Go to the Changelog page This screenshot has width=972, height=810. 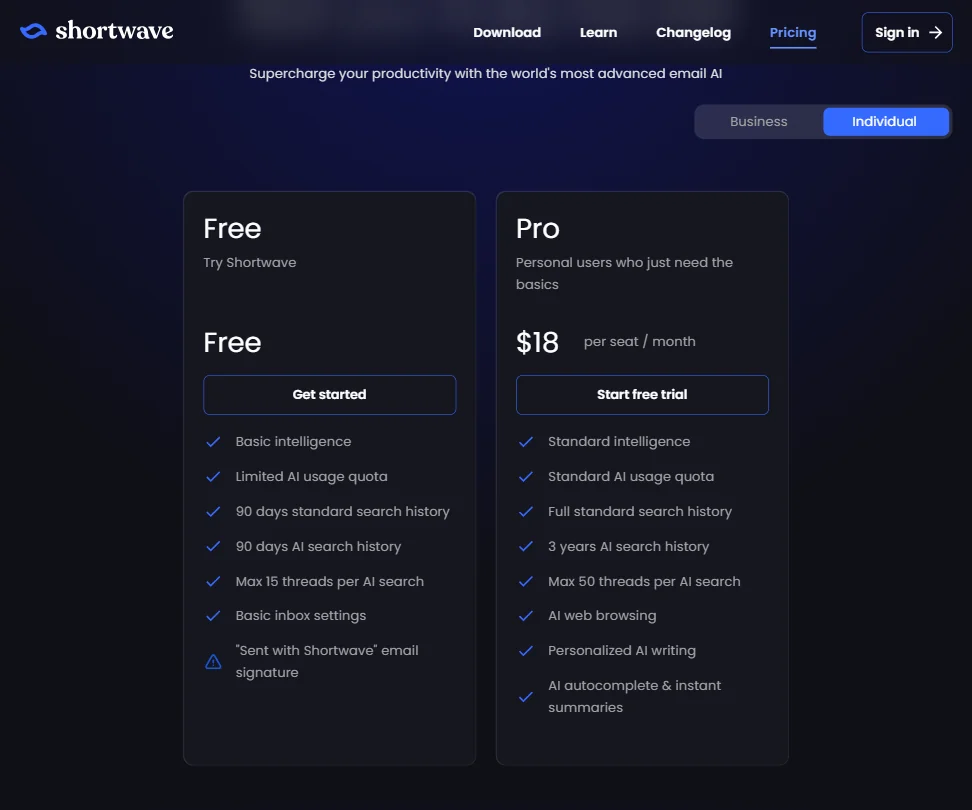[693, 32]
